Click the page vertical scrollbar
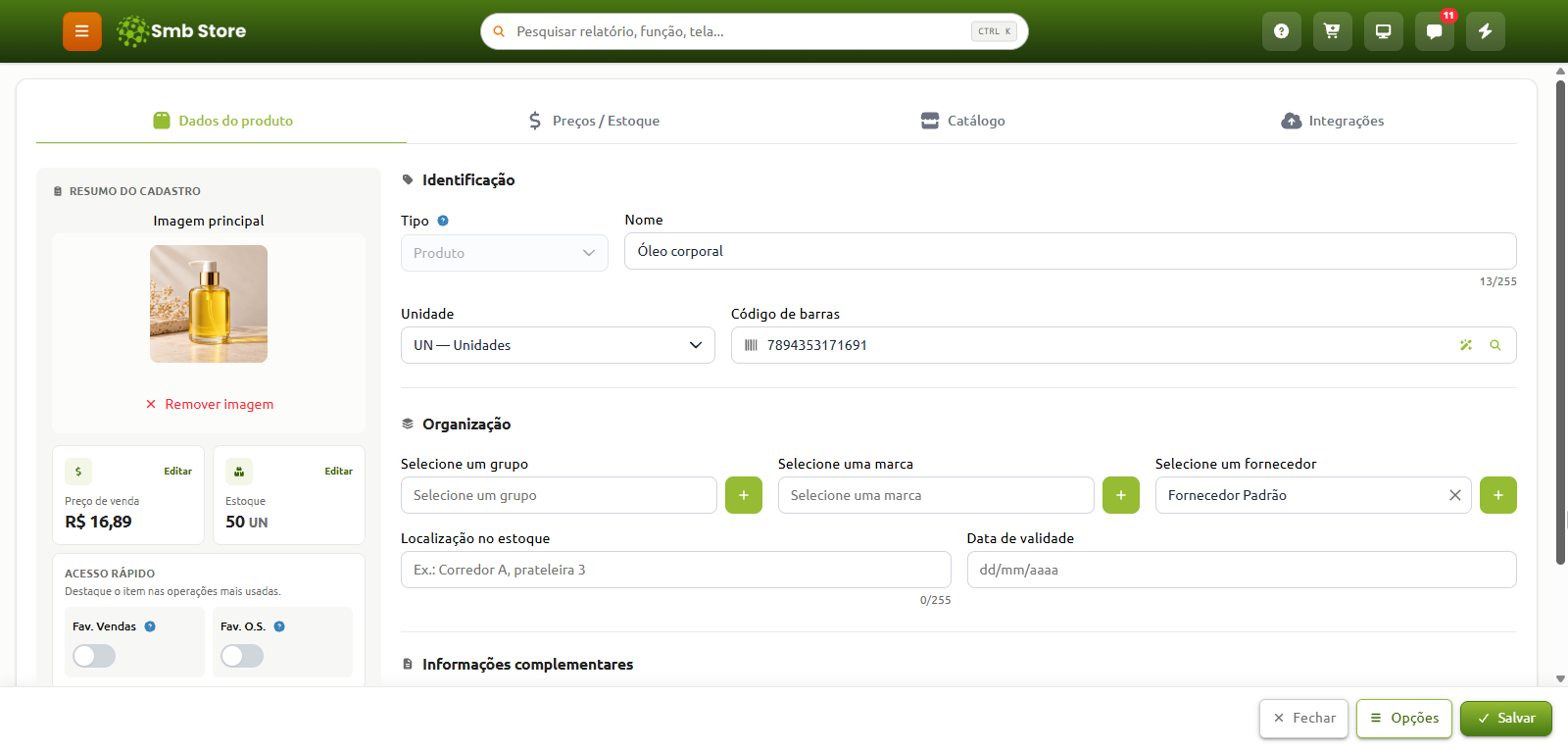 [1561, 324]
